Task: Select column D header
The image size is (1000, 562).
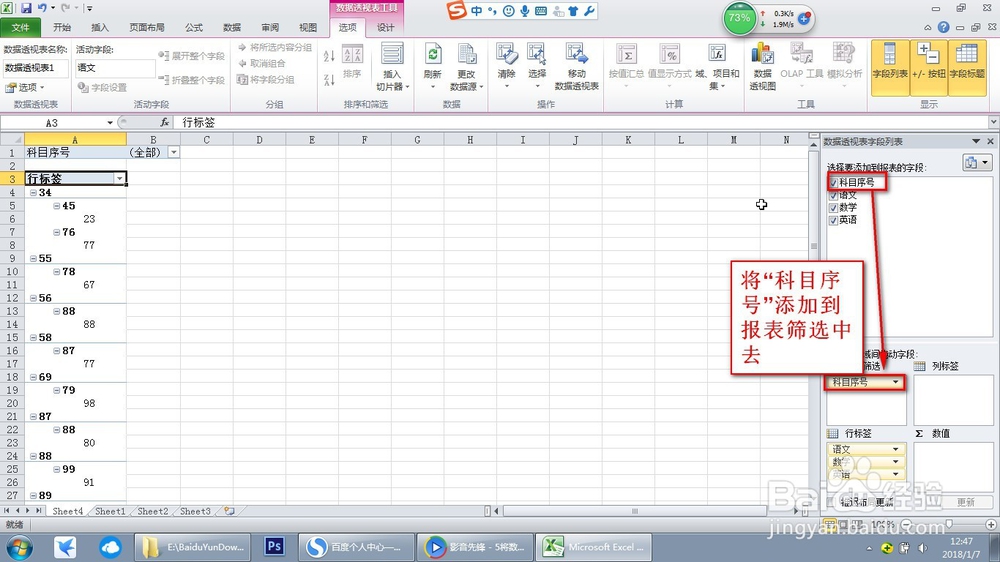Action: pyautogui.click(x=259, y=140)
